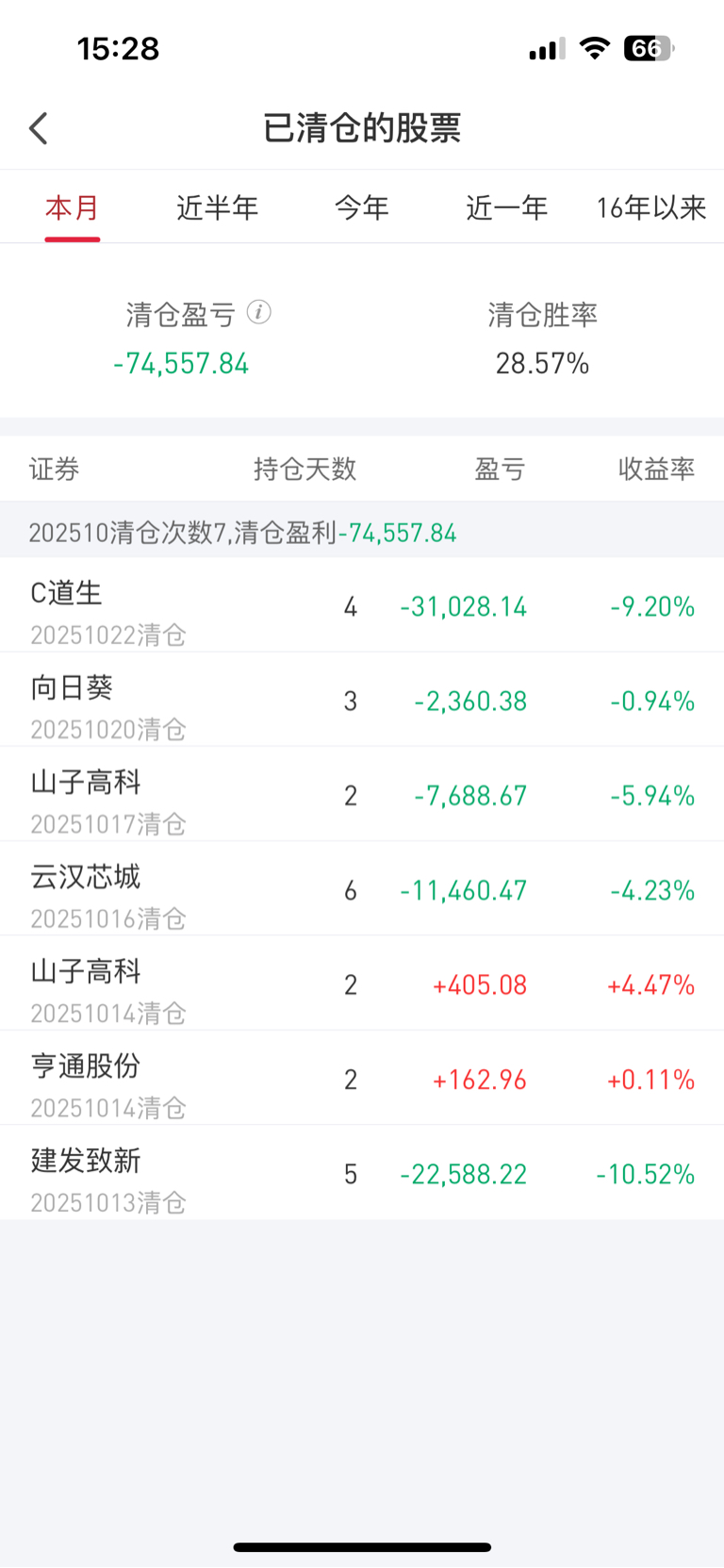
Task: Select the 本月 tab
Action: point(73,207)
